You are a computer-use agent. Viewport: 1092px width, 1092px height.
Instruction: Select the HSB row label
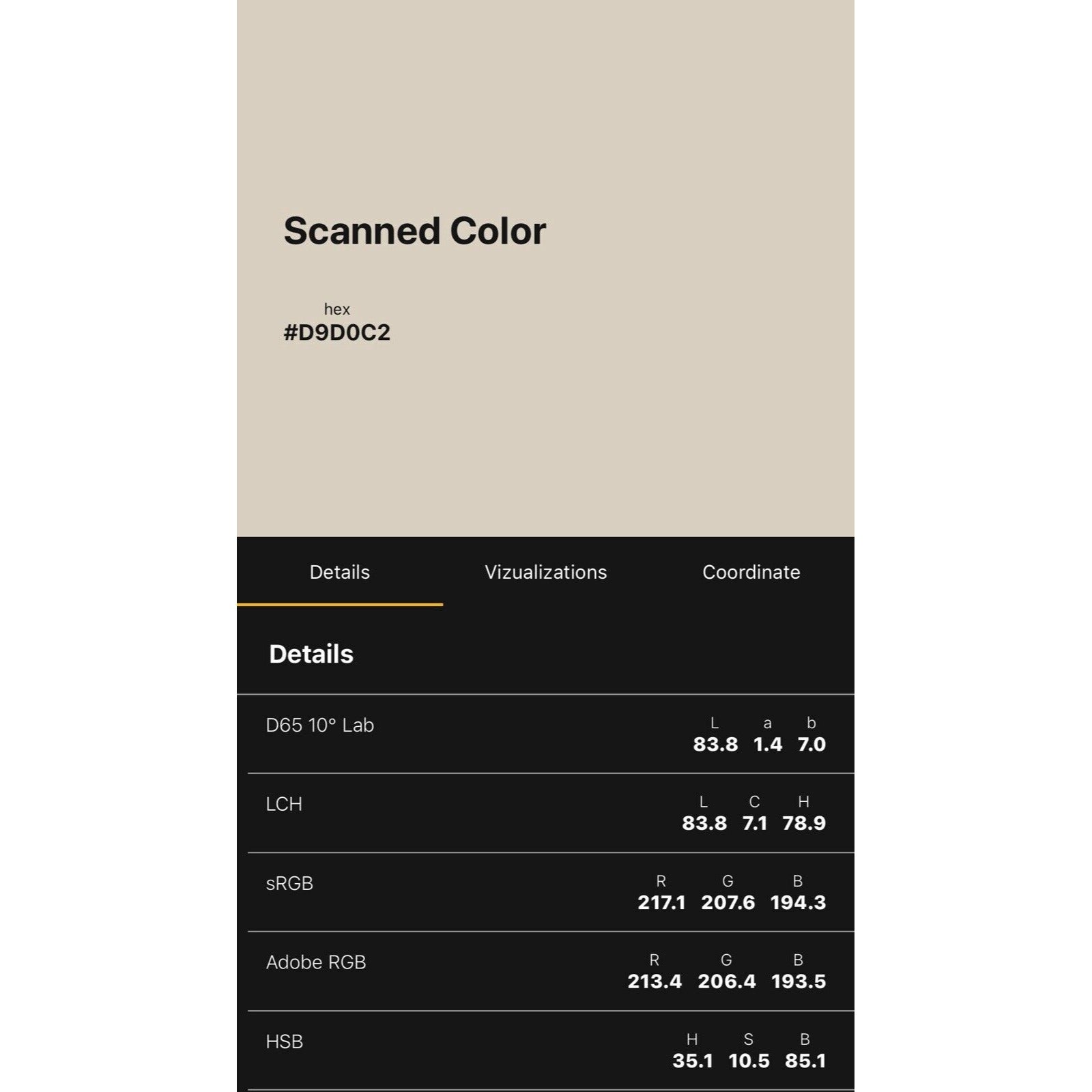point(284,1041)
